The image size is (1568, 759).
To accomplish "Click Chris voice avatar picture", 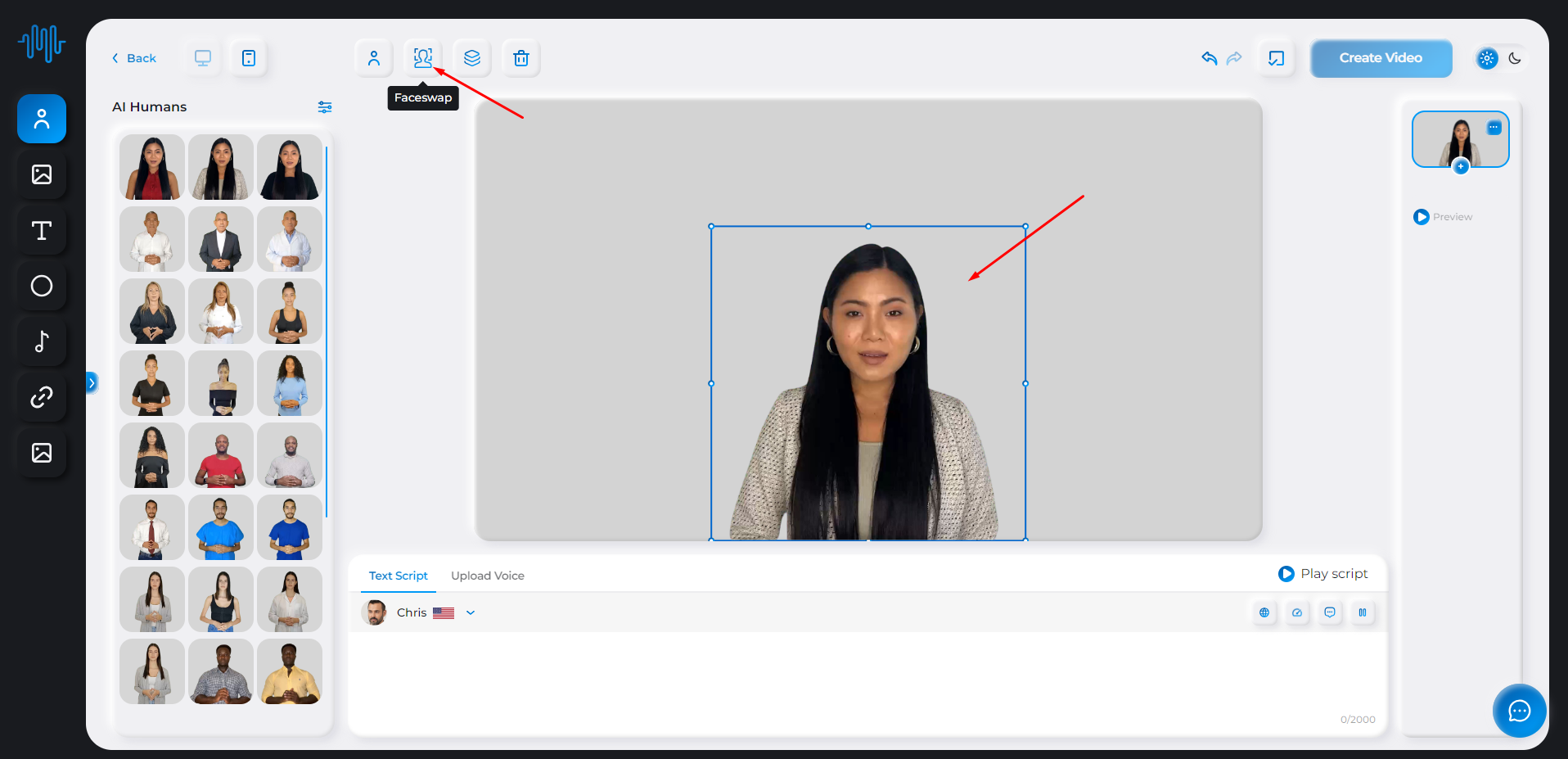I will [x=375, y=612].
